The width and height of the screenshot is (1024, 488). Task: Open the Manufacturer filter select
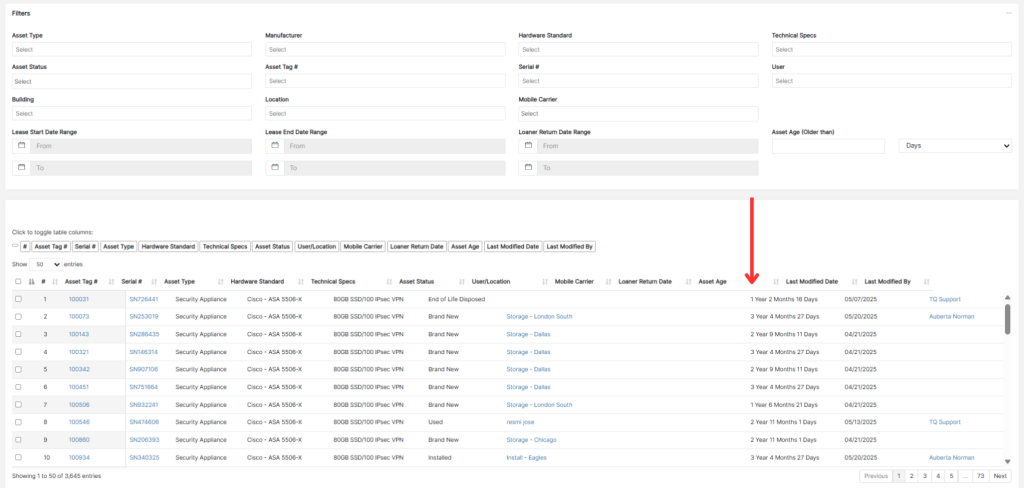click(x=385, y=50)
